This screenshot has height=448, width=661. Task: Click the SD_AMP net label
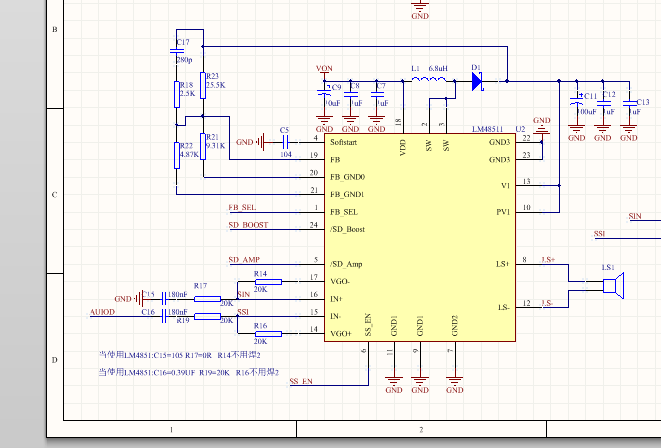tap(244, 260)
